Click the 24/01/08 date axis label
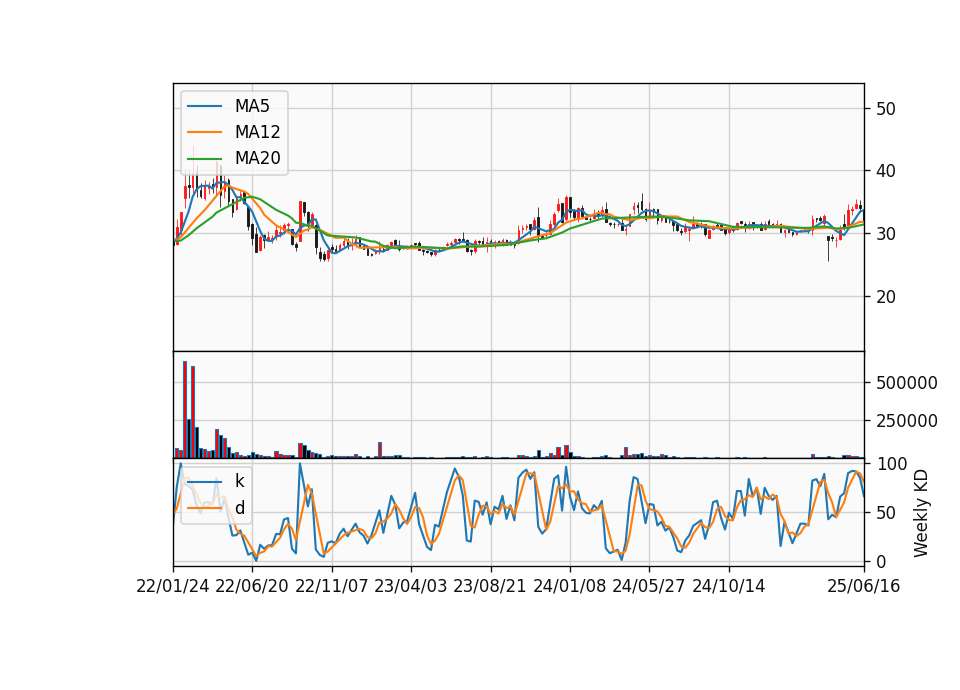This screenshot has height=690, width=960. [569, 586]
